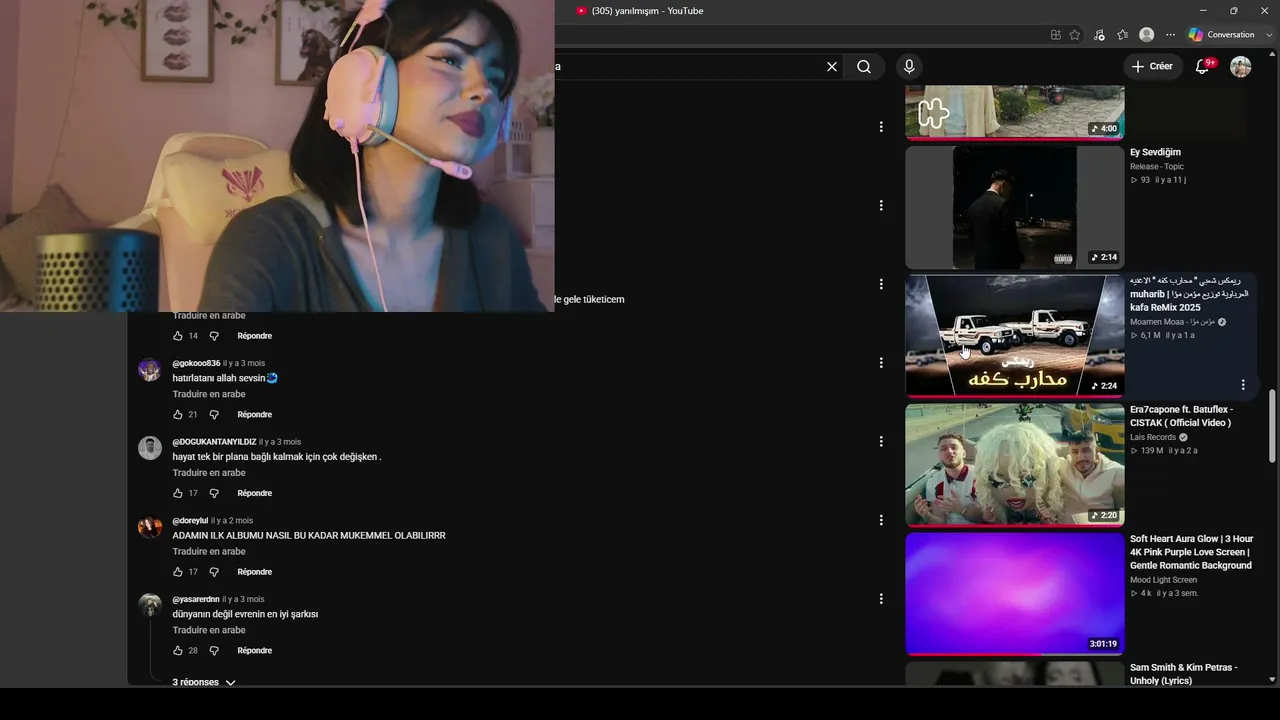Open the browser favorites list icon

[x=1123, y=35]
